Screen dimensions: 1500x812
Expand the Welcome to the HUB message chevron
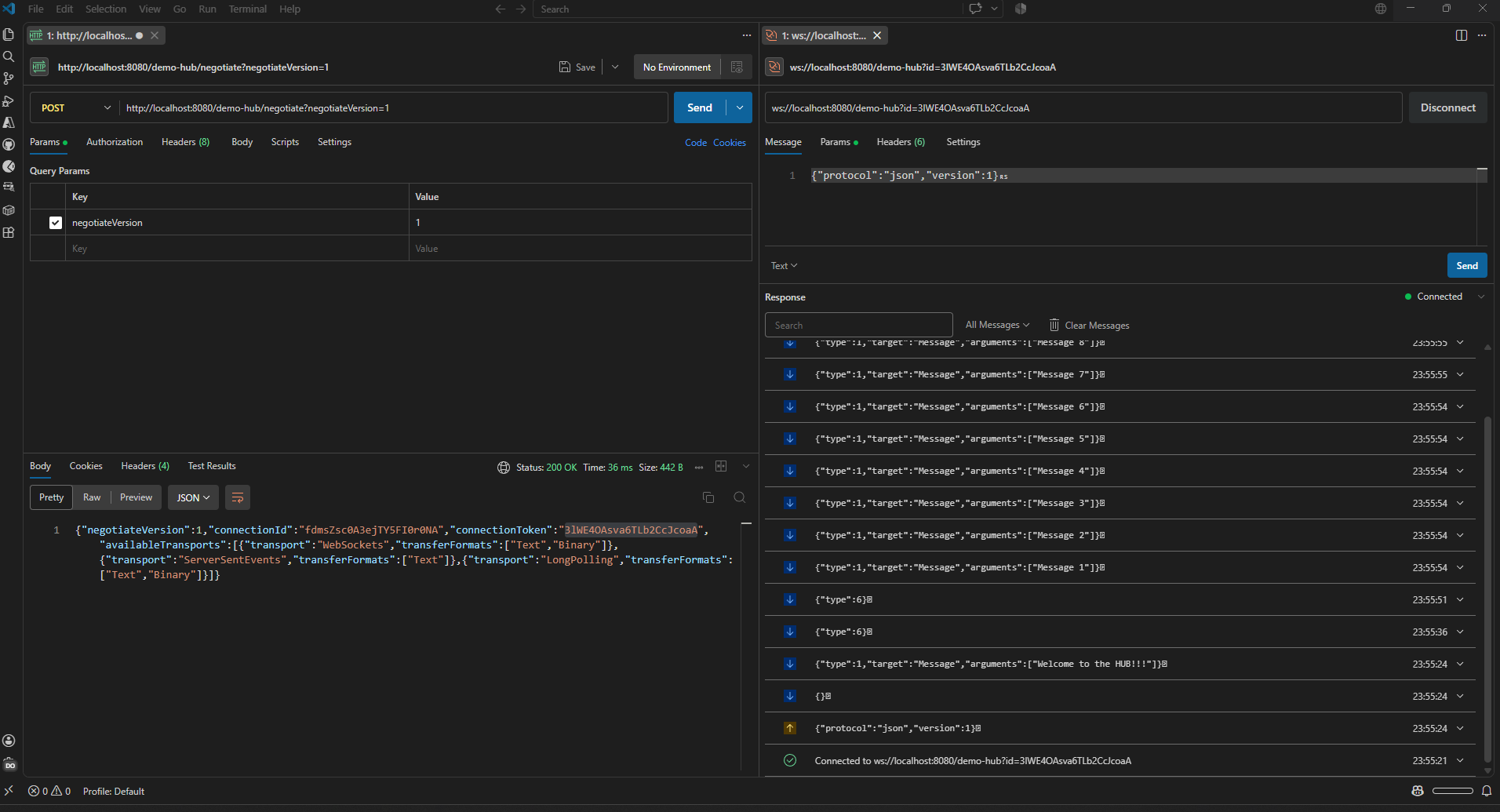point(1460,664)
